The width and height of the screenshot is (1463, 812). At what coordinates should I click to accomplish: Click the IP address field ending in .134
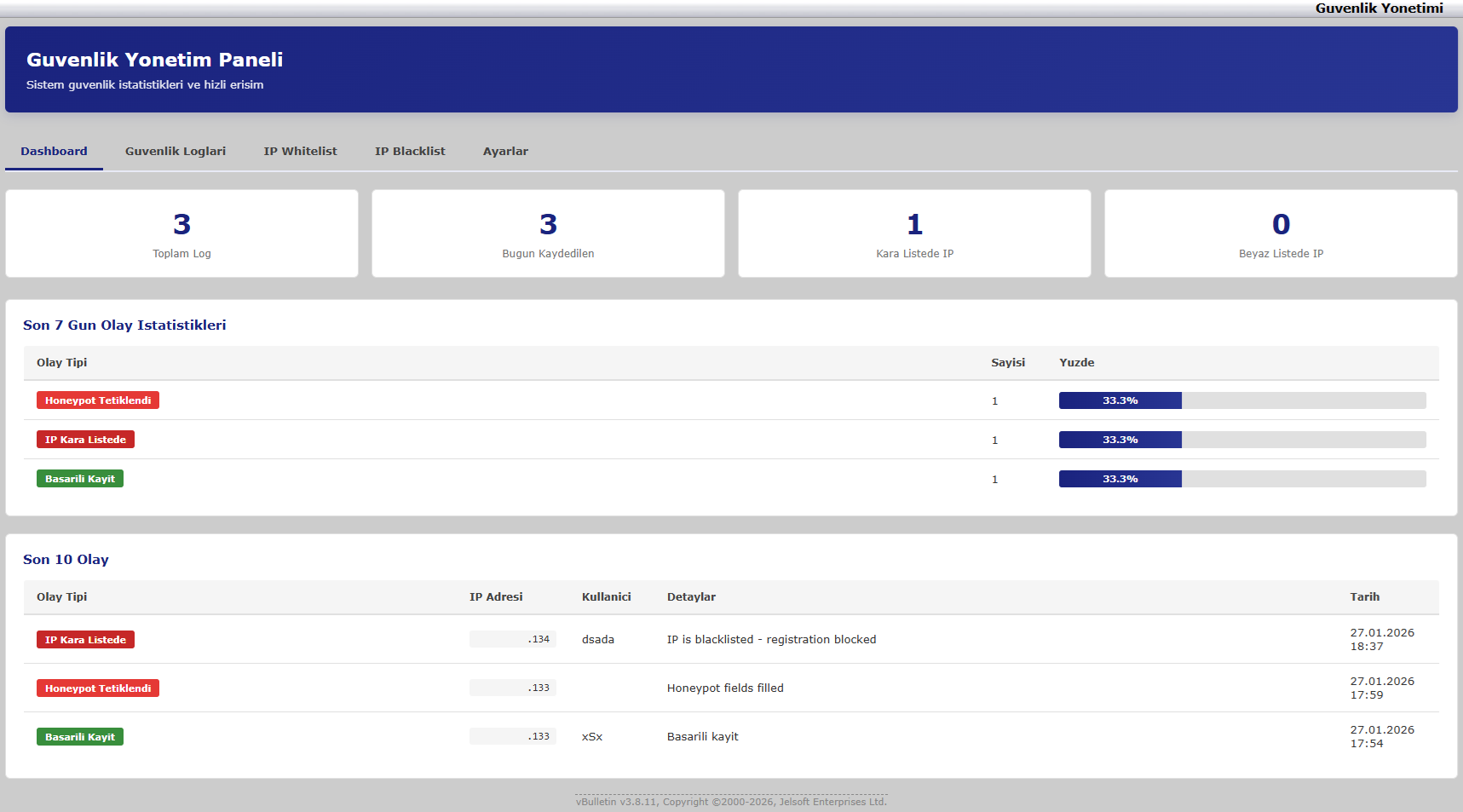512,639
